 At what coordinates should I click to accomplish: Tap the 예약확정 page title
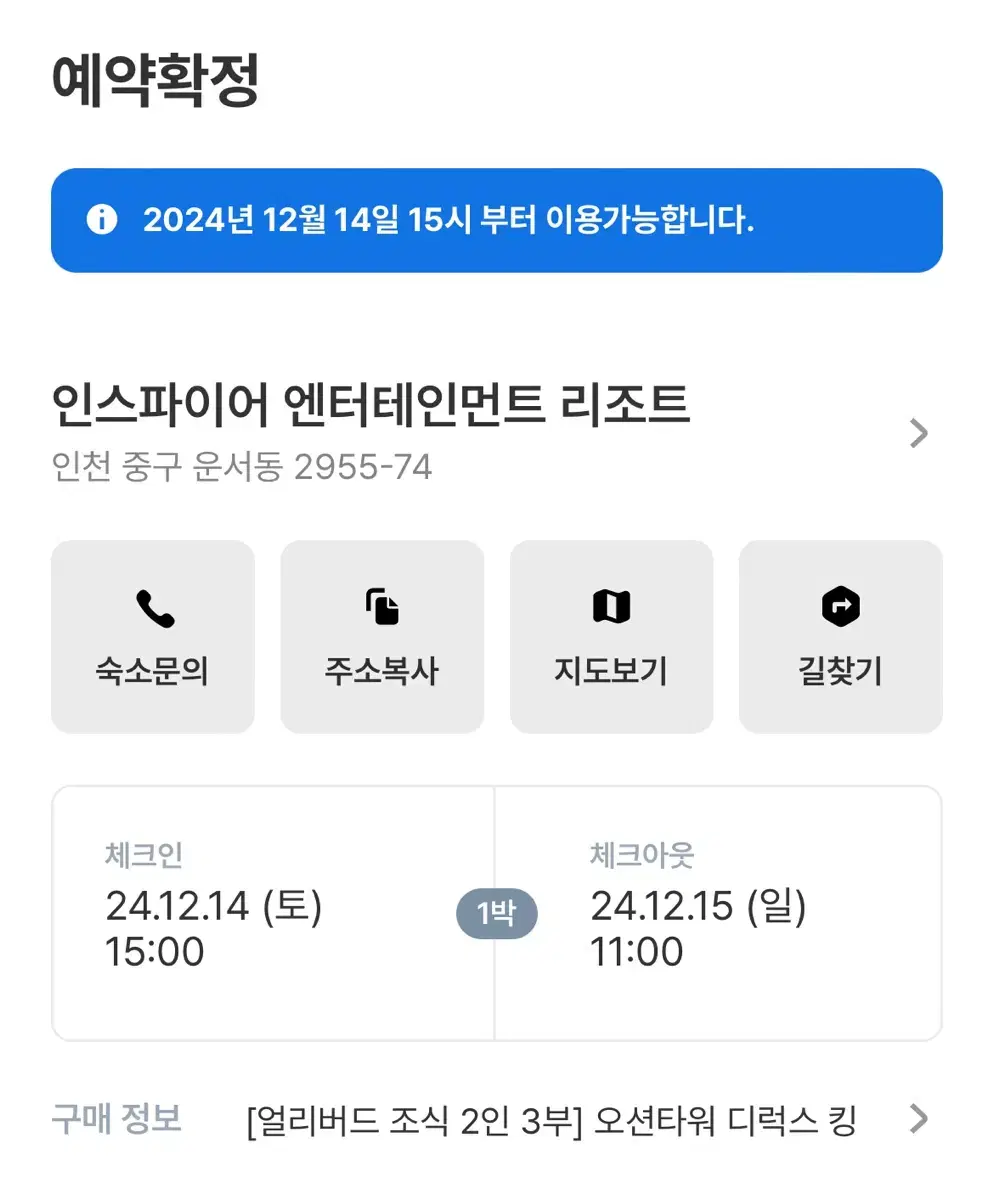pyautogui.click(x=155, y=80)
